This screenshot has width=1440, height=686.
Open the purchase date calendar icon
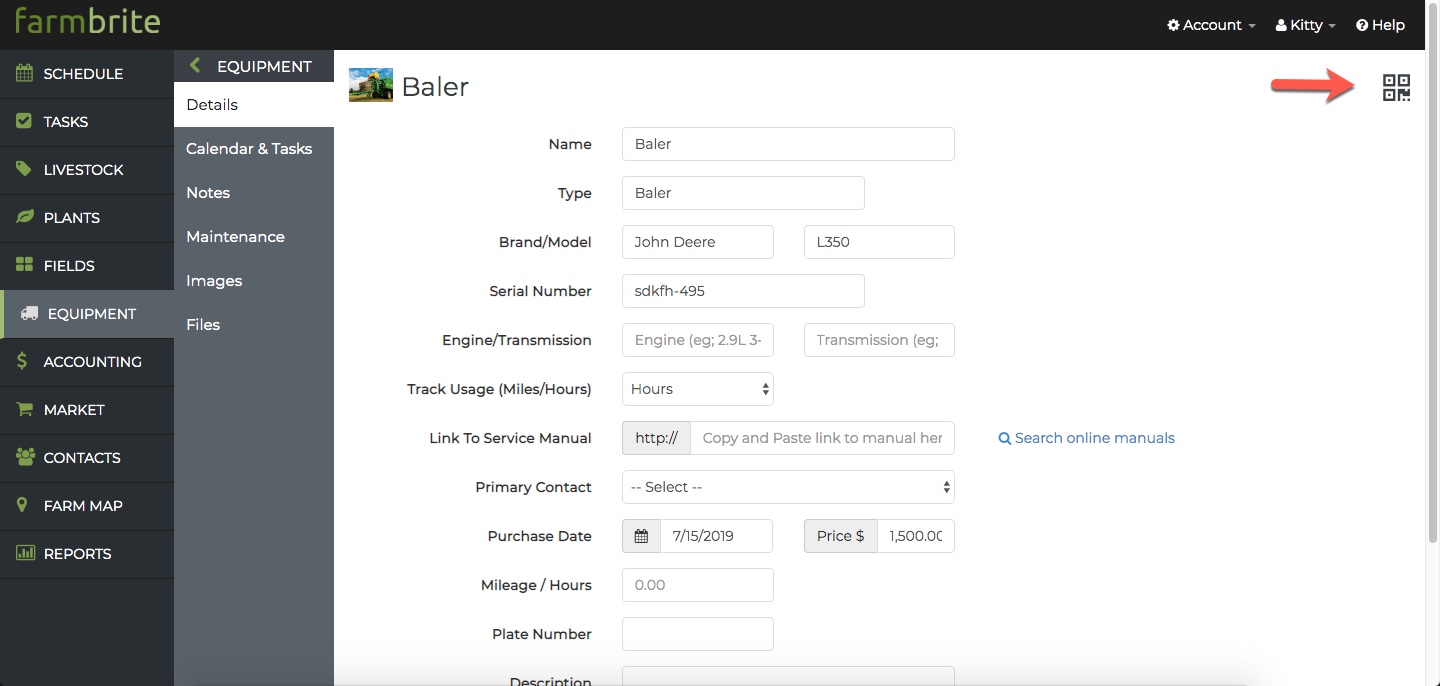point(641,536)
